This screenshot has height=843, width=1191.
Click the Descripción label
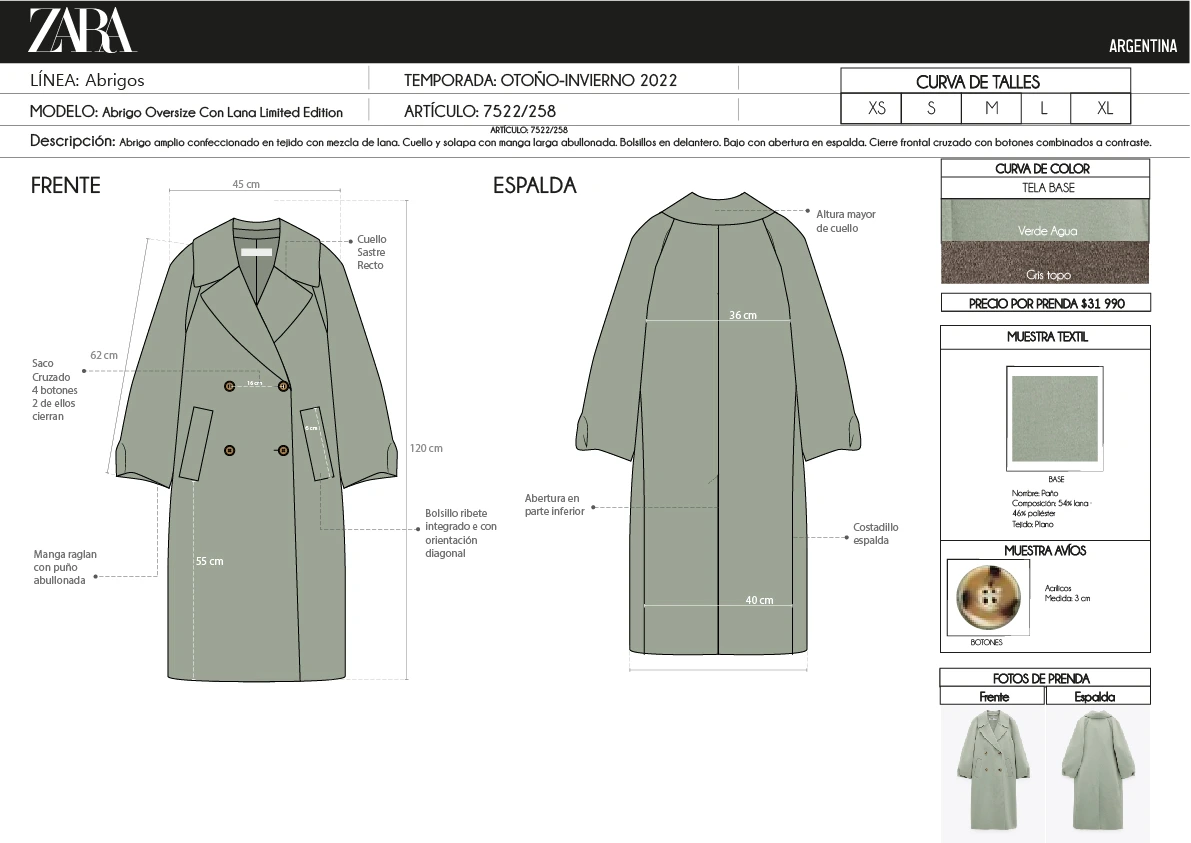72,140
